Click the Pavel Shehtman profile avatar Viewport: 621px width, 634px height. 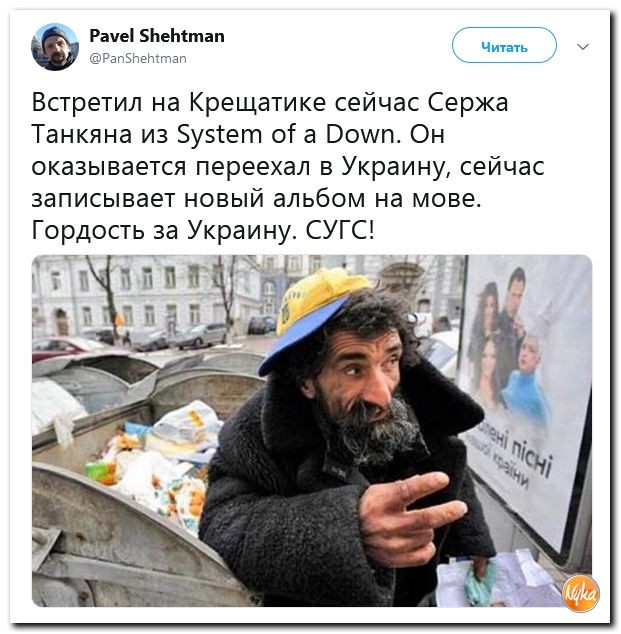pyautogui.click(x=55, y=47)
